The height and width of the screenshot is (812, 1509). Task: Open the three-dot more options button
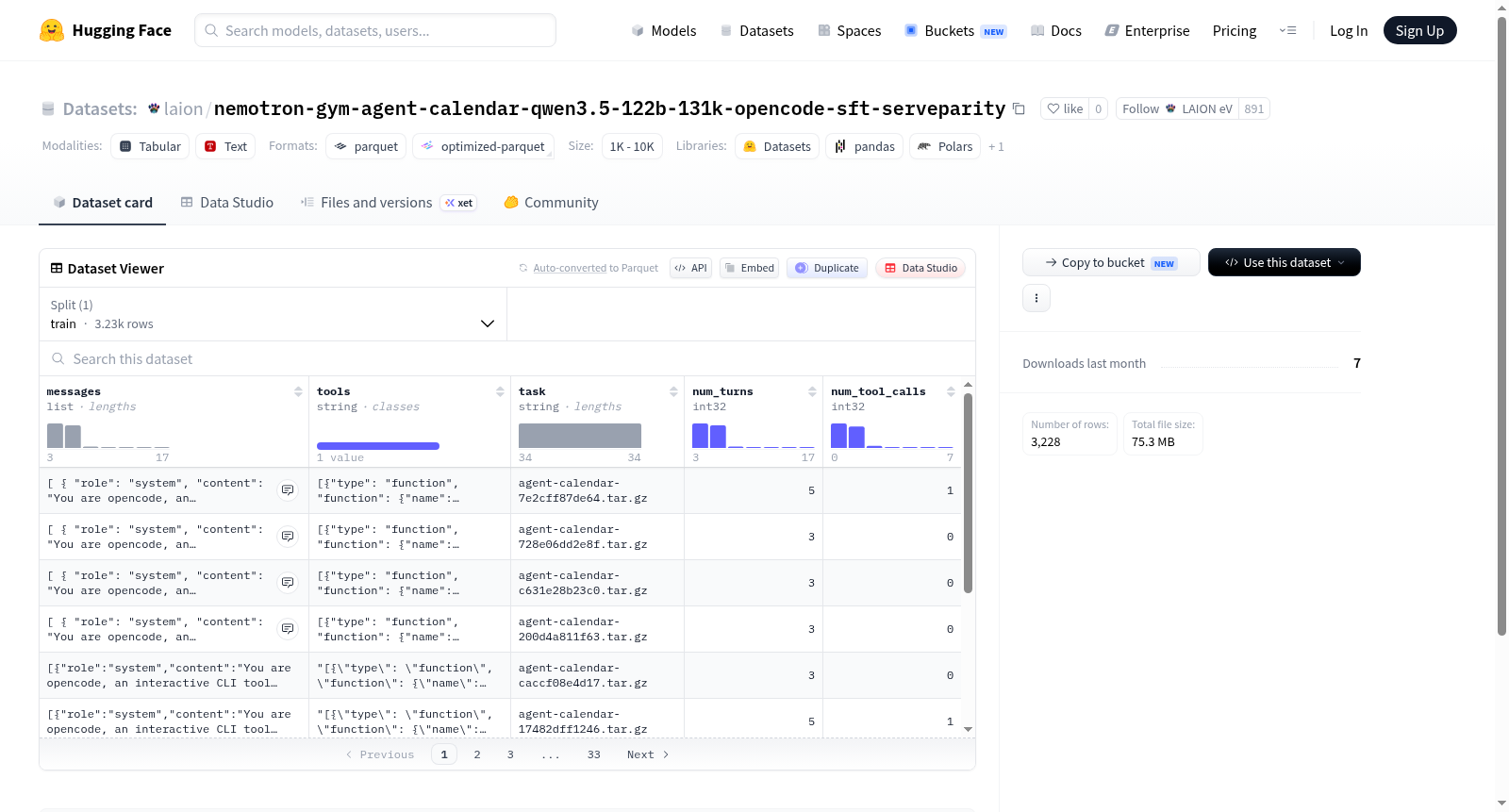(x=1036, y=298)
